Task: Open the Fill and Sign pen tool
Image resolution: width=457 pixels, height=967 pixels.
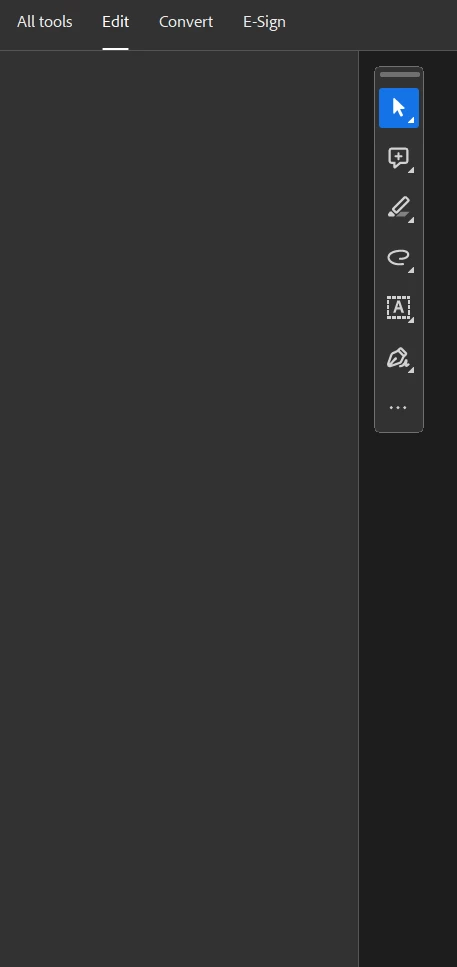Action: 398,358
